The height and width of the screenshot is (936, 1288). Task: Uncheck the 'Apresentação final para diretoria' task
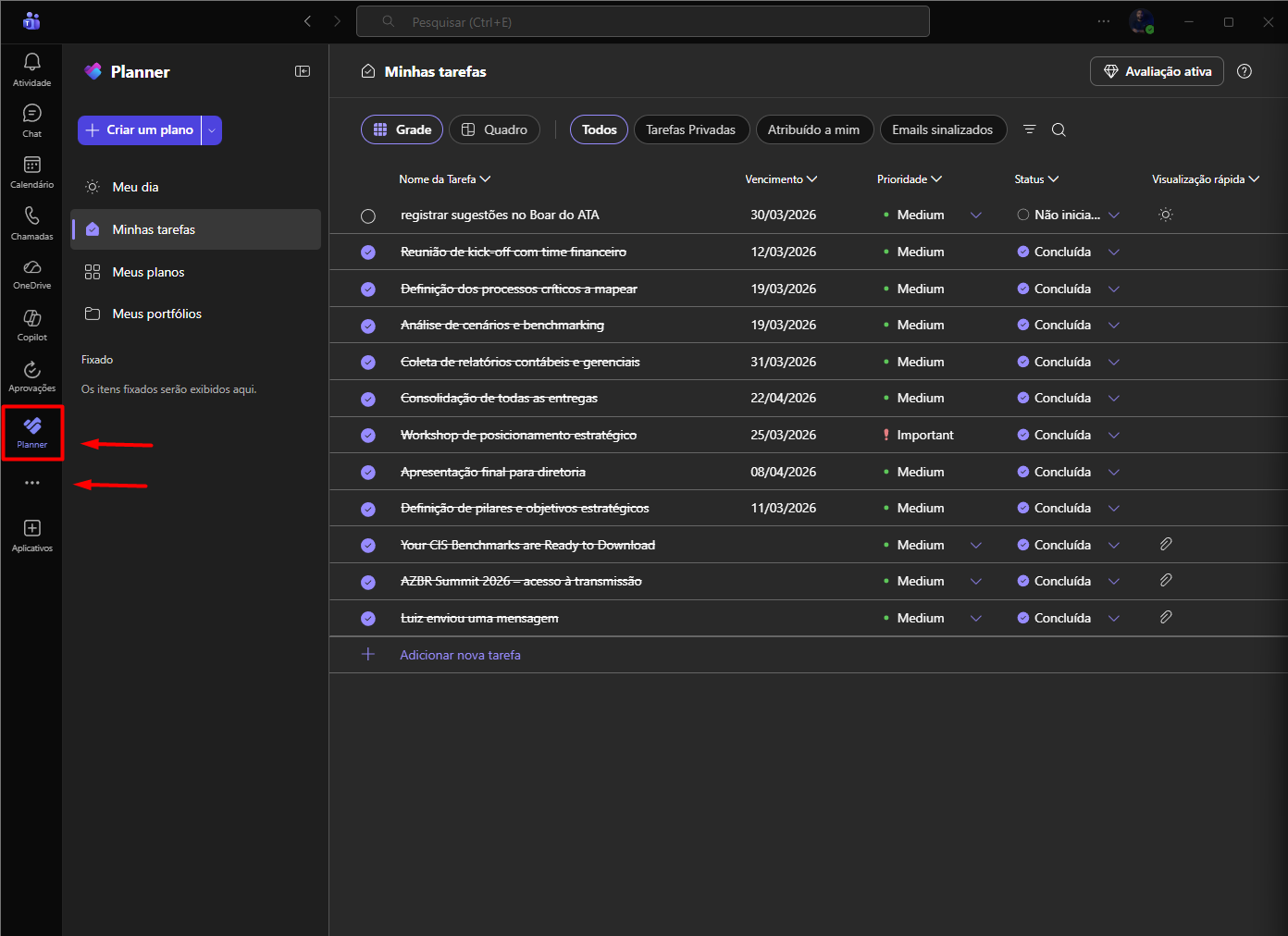tap(368, 473)
